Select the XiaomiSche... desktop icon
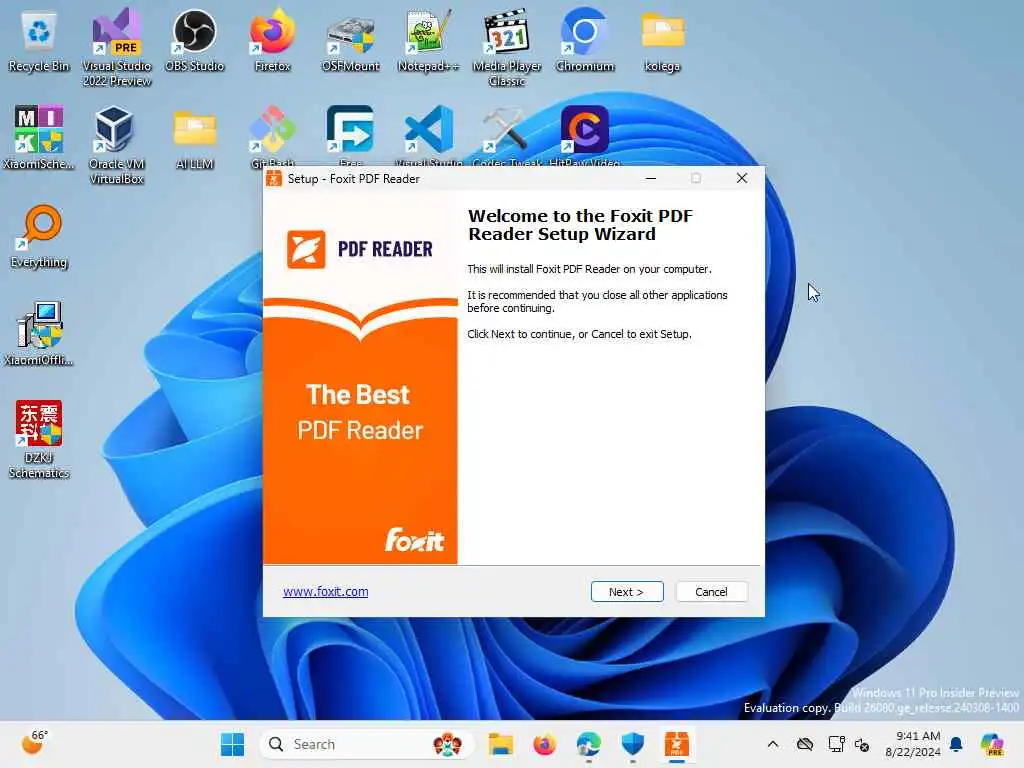Screen dimensions: 1024x768 pyautogui.click(x=39, y=138)
